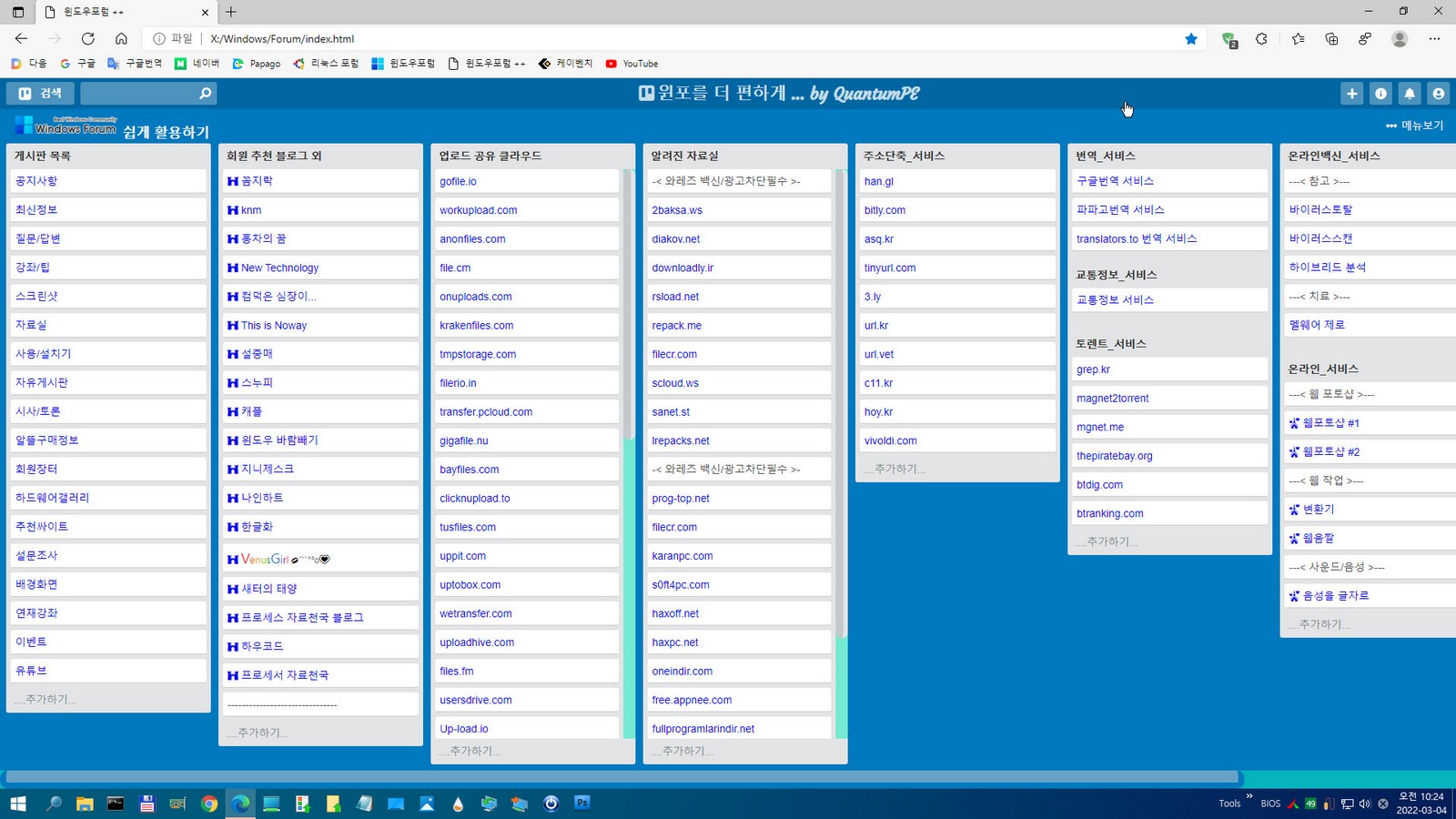Open the YouTube bookmark
1456x819 pixels.
pos(632,64)
